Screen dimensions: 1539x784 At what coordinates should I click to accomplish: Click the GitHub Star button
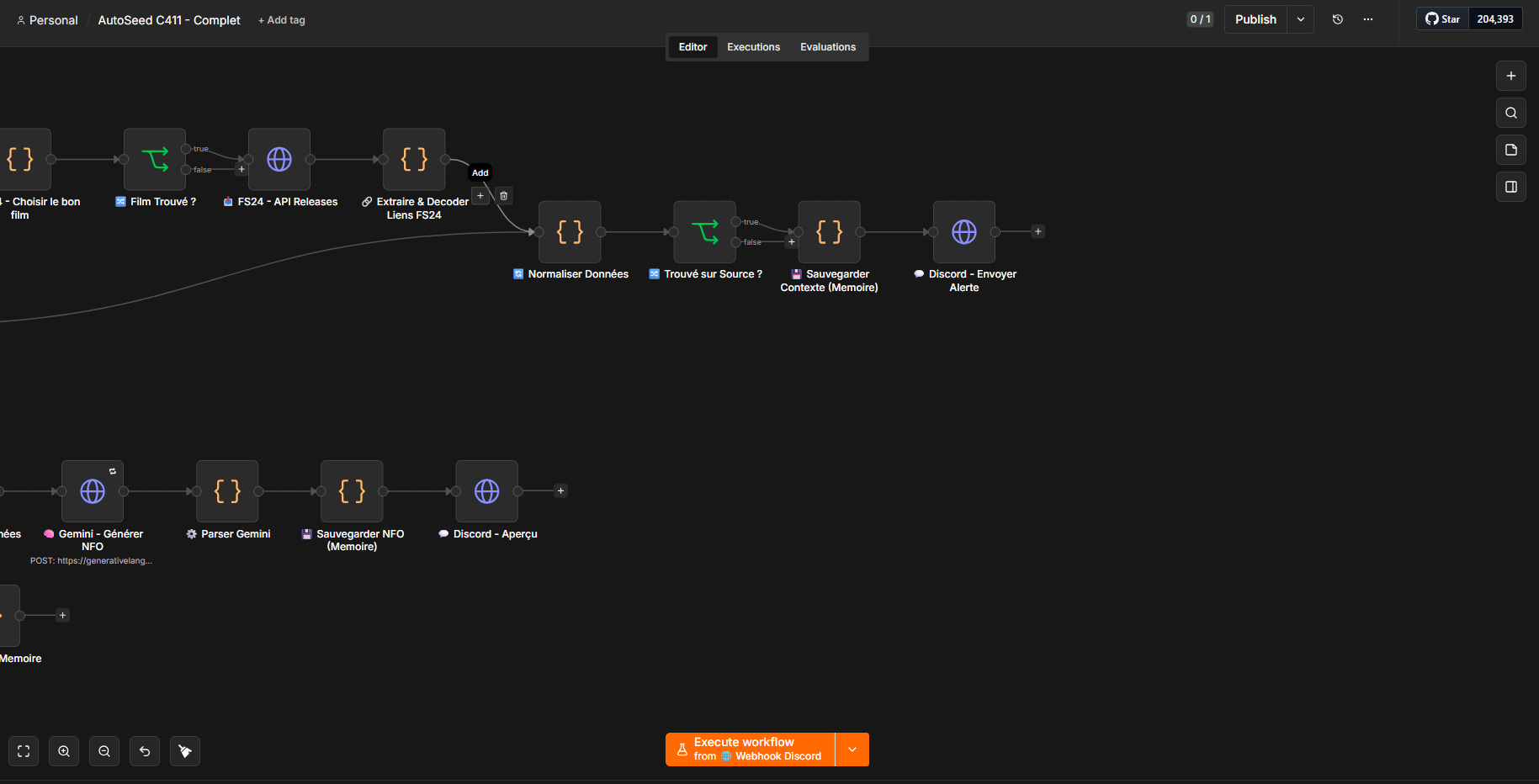[1443, 19]
